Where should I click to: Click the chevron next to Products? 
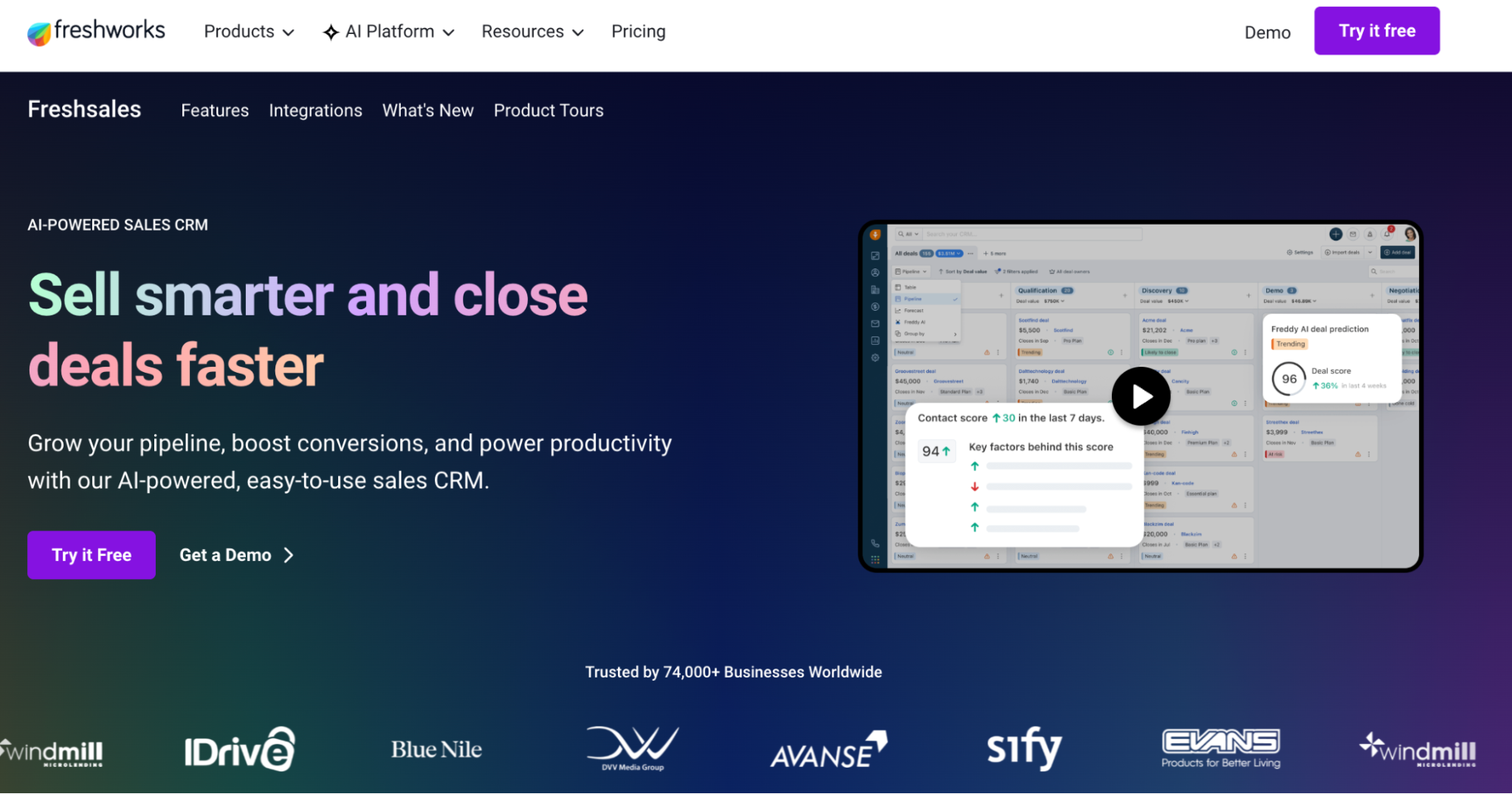pos(288,33)
